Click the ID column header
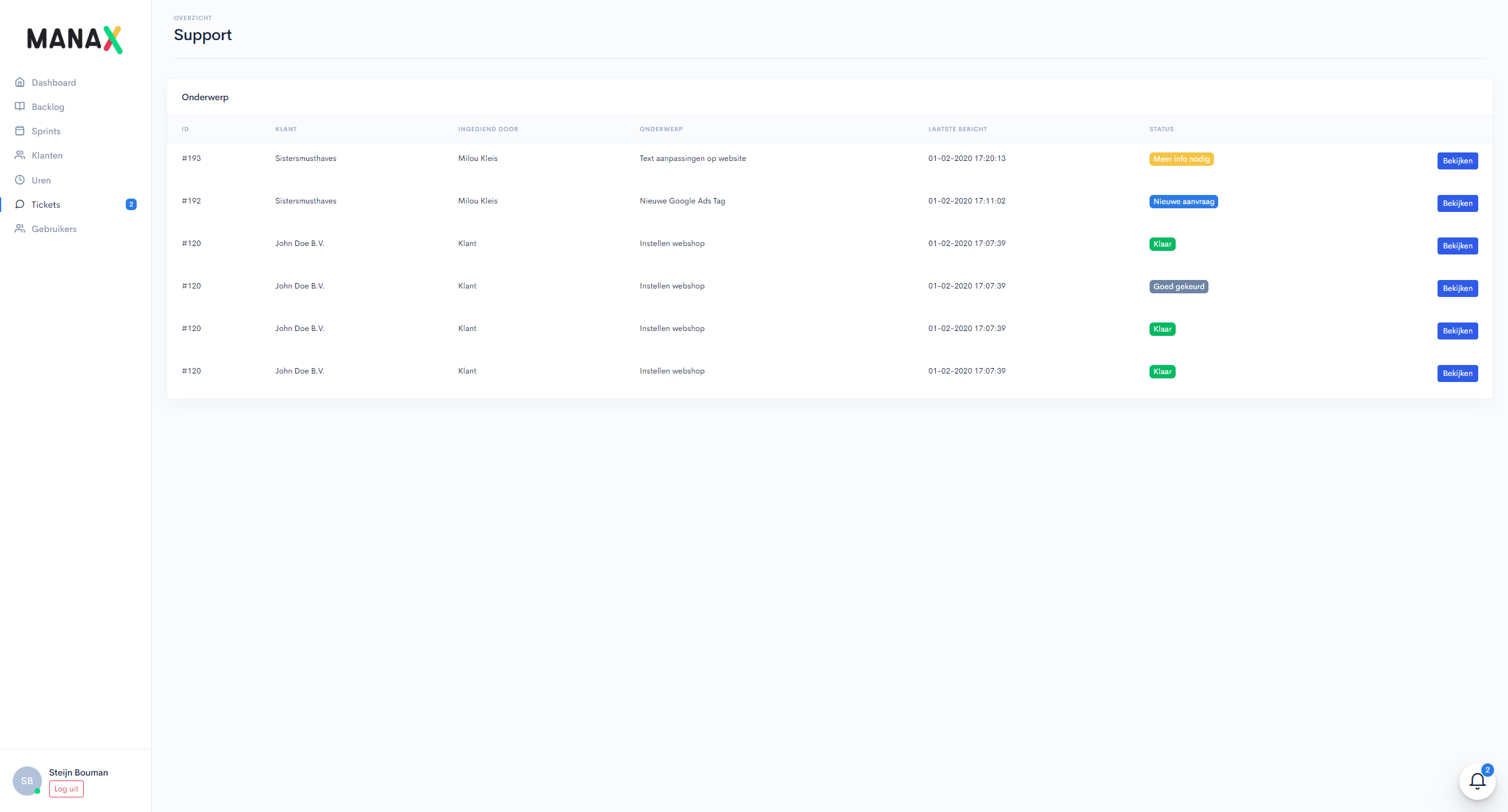Viewport: 1508px width, 812px height. click(185, 129)
